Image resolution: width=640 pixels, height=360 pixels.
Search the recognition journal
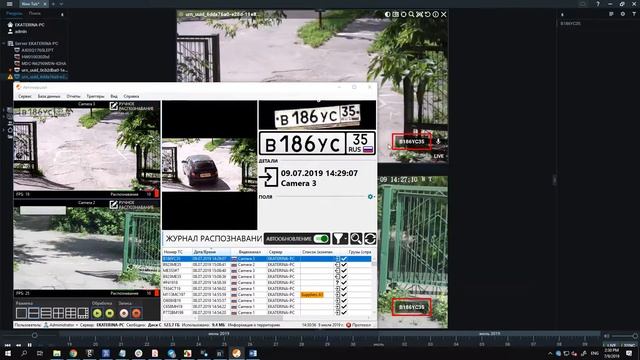pos(356,238)
